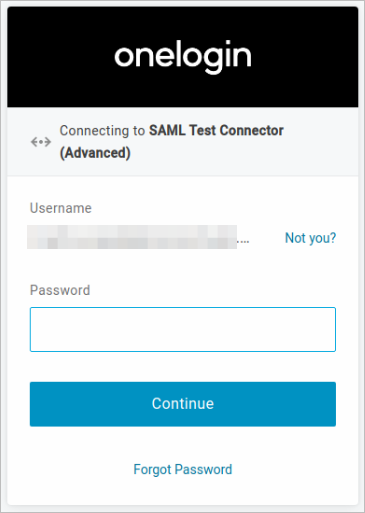Click the Username label
This screenshot has width=365, height=513.
point(61,208)
